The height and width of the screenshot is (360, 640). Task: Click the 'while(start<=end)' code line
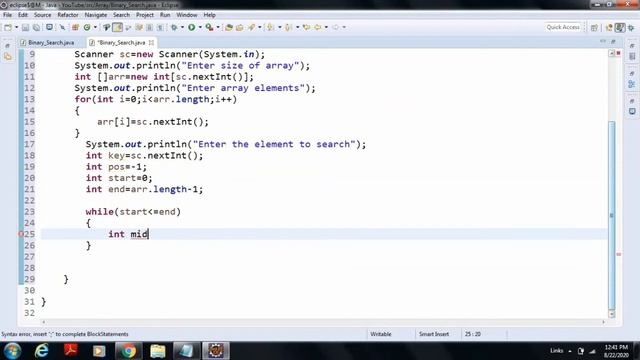(x=133, y=212)
